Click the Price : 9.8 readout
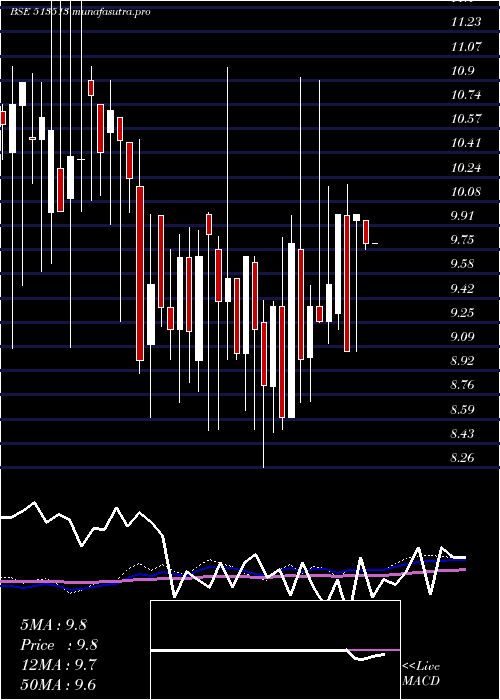 click(x=59, y=645)
